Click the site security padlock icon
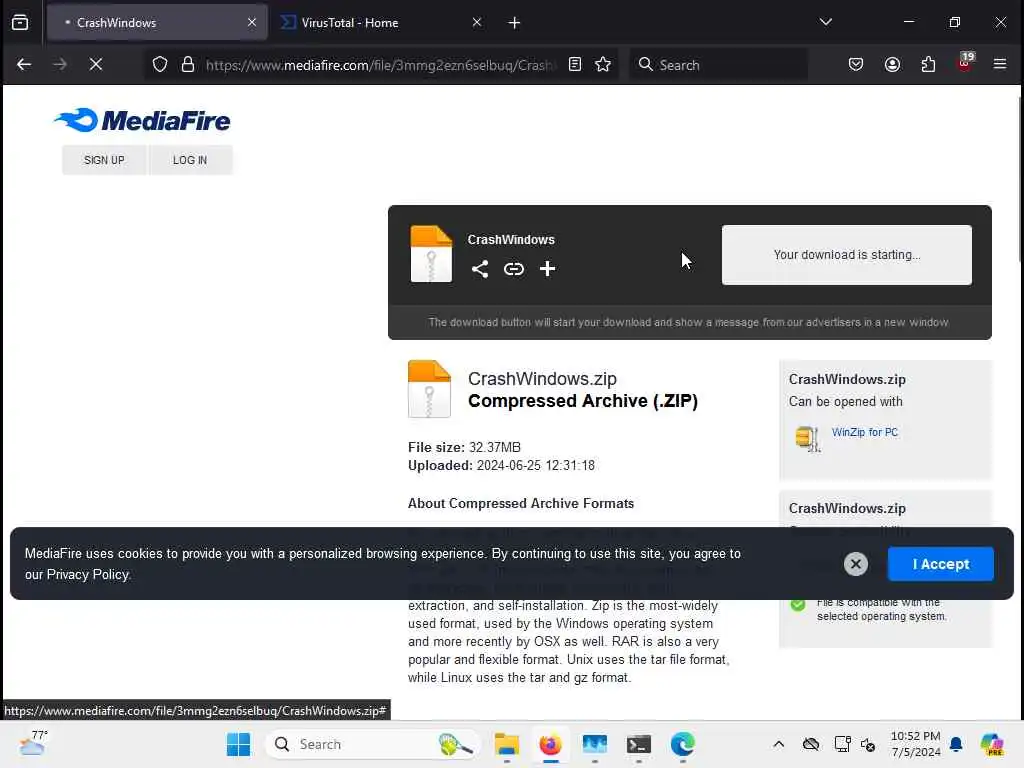 click(x=188, y=64)
